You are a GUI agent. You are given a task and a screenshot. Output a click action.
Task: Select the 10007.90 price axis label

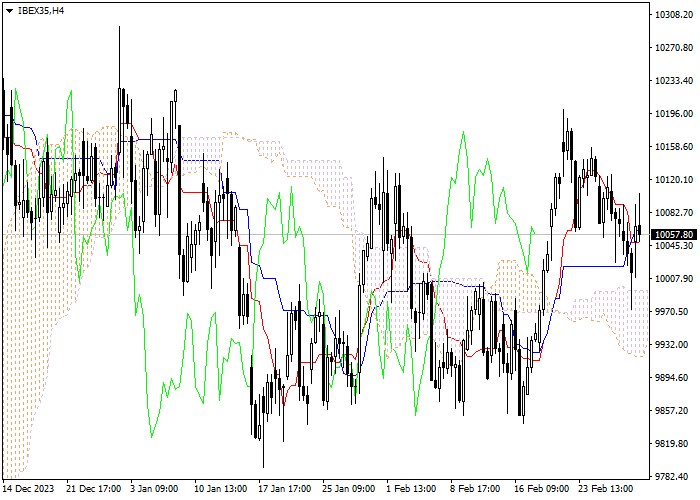pos(674,279)
